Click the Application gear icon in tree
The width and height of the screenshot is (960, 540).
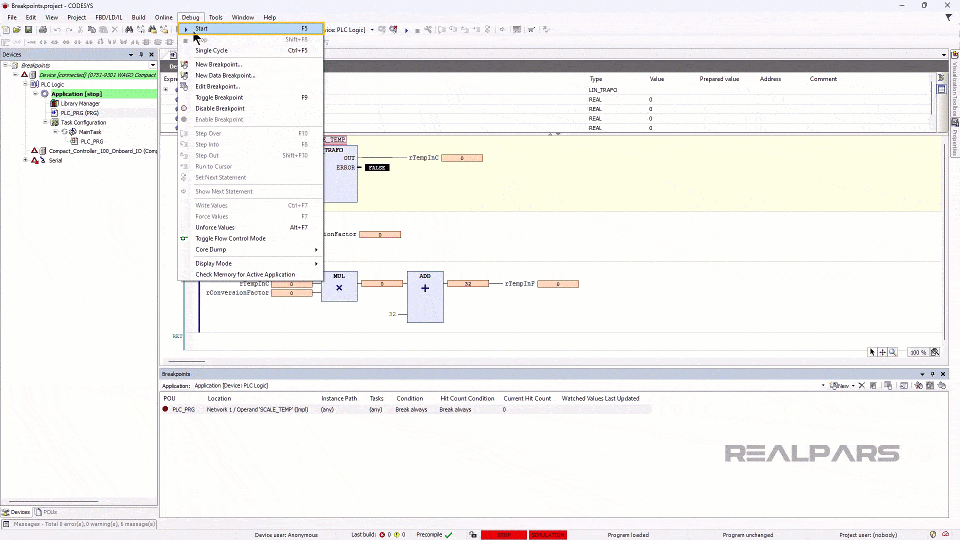click(45, 94)
